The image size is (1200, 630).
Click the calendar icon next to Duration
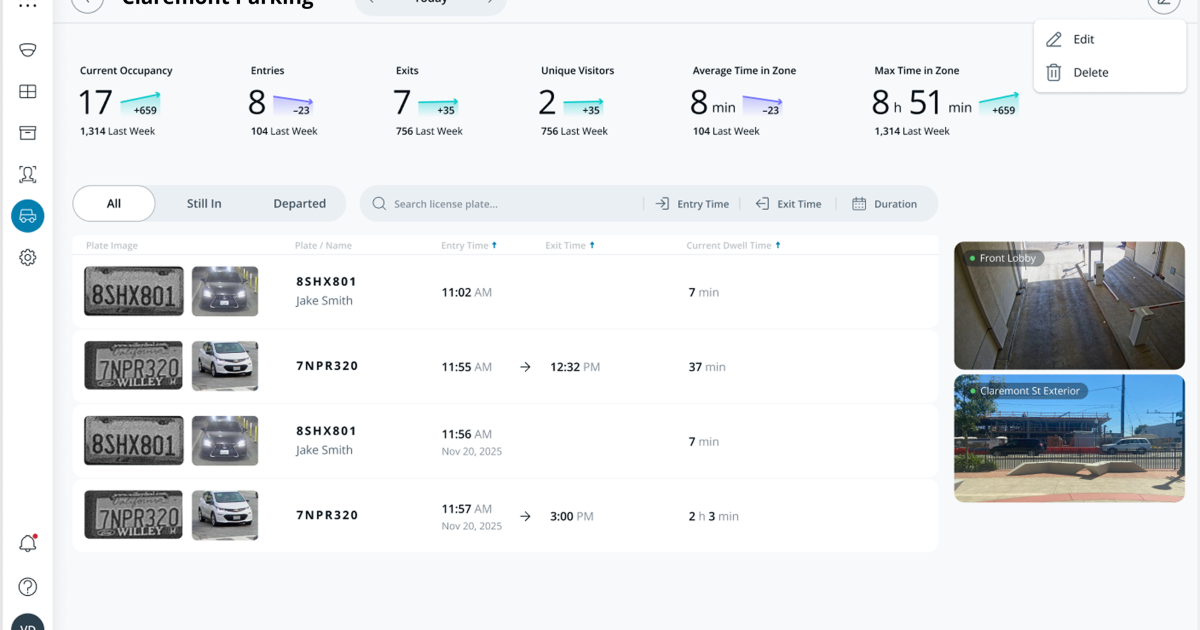(x=859, y=204)
